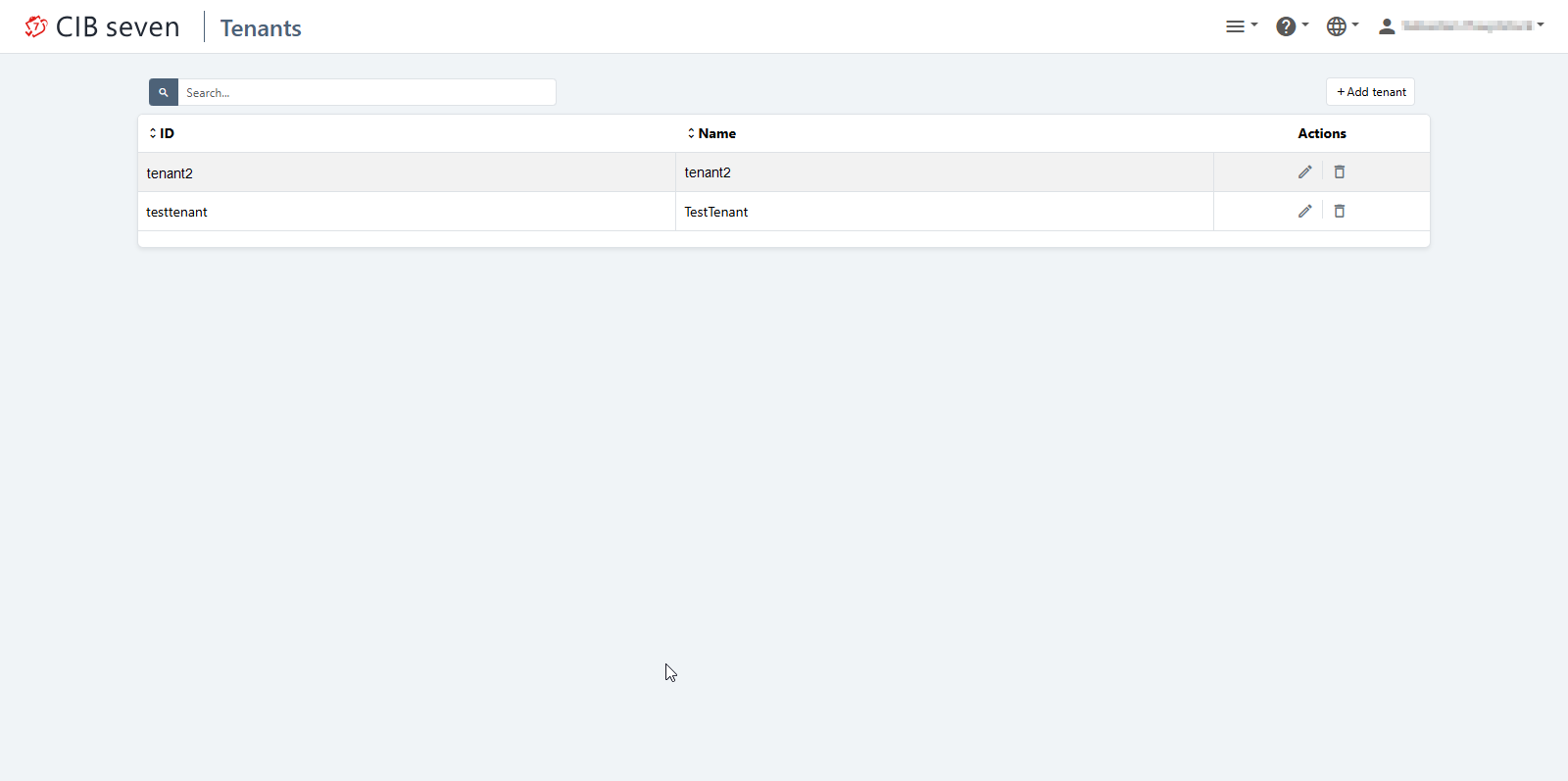Sort the table by Name column

point(711,133)
